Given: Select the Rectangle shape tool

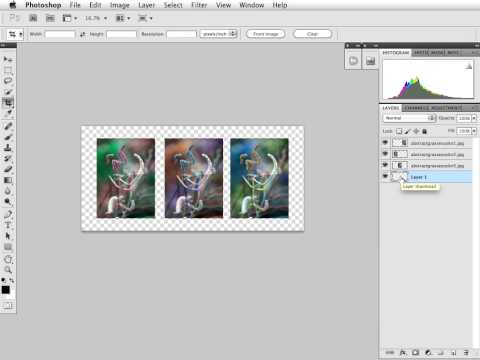Looking at the screenshot, I should coord(8,247).
